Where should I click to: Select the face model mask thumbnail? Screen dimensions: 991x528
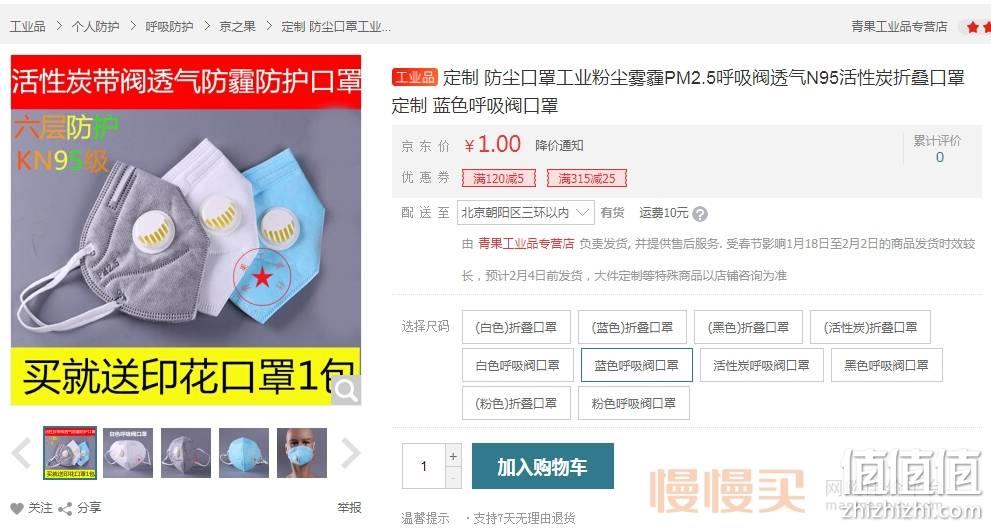click(x=302, y=453)
